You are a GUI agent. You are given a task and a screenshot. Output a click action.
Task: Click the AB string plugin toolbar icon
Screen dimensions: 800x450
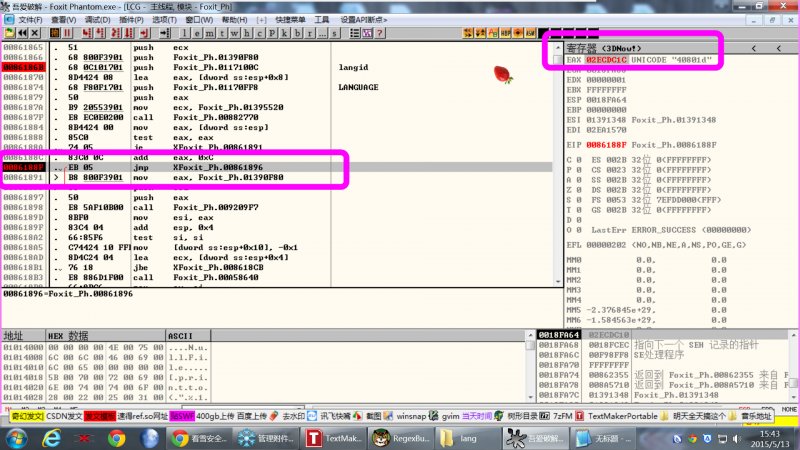coord(493,33)
